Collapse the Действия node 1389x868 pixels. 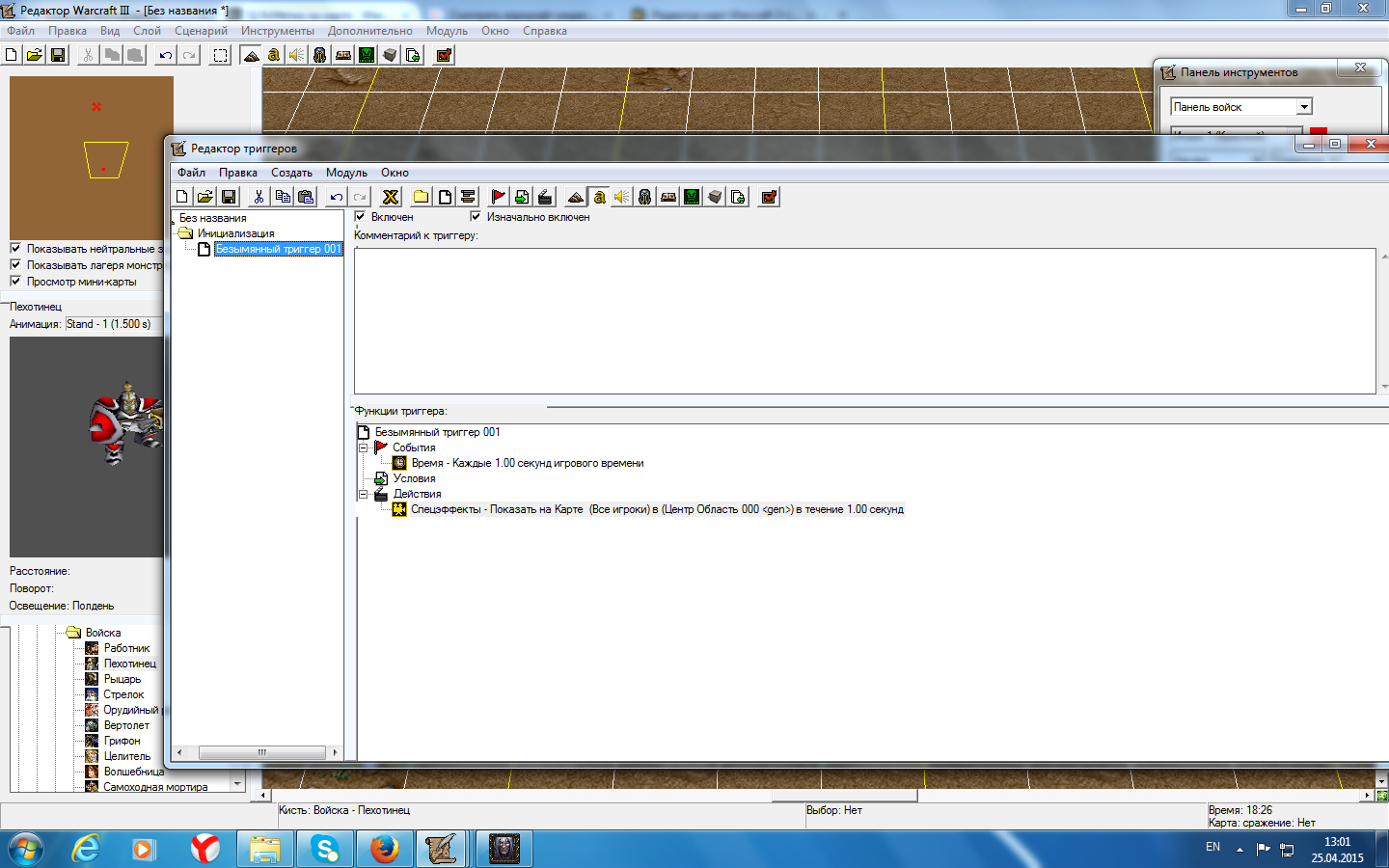[x=364, y=494]
